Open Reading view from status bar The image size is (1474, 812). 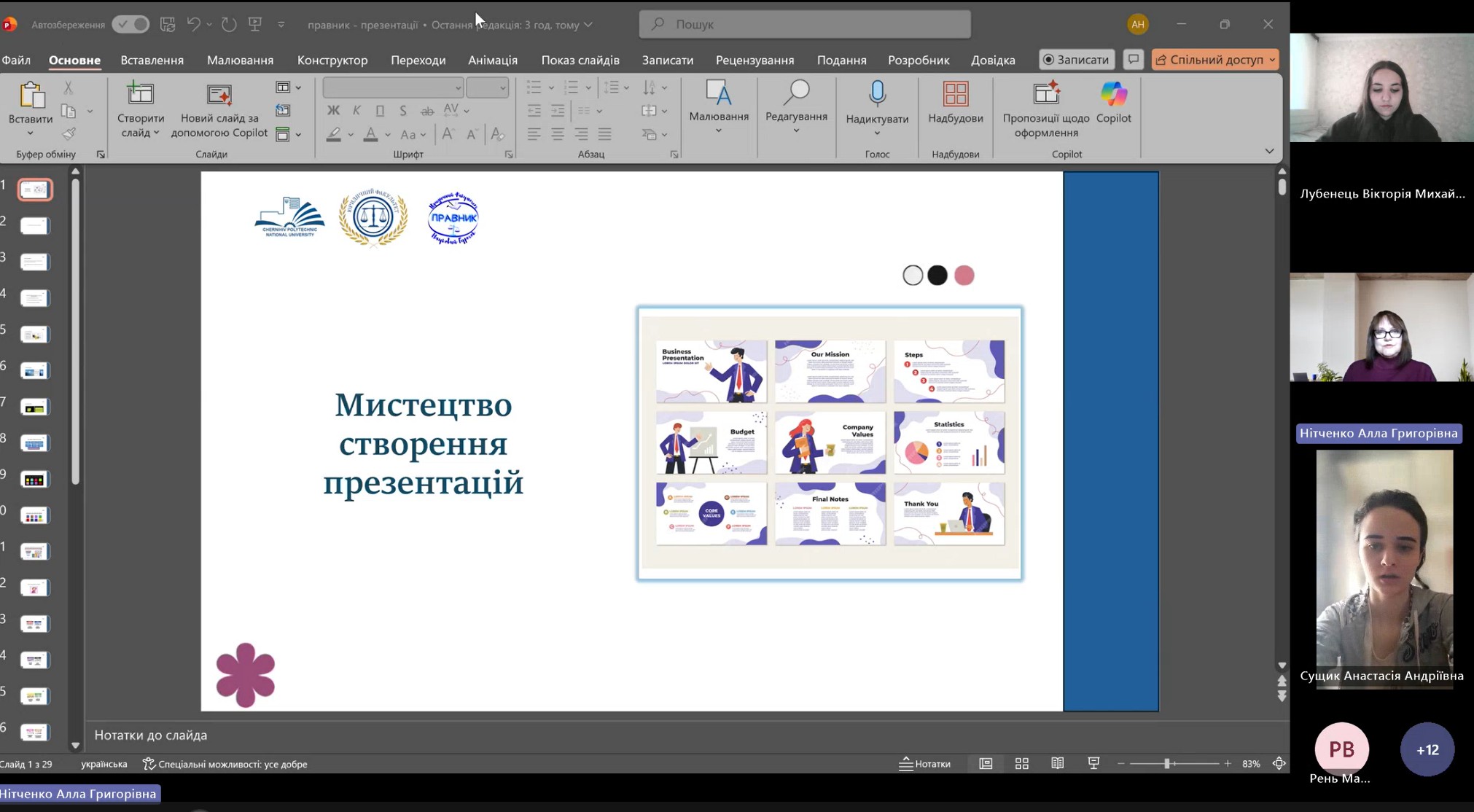(x=1057, y=763)
